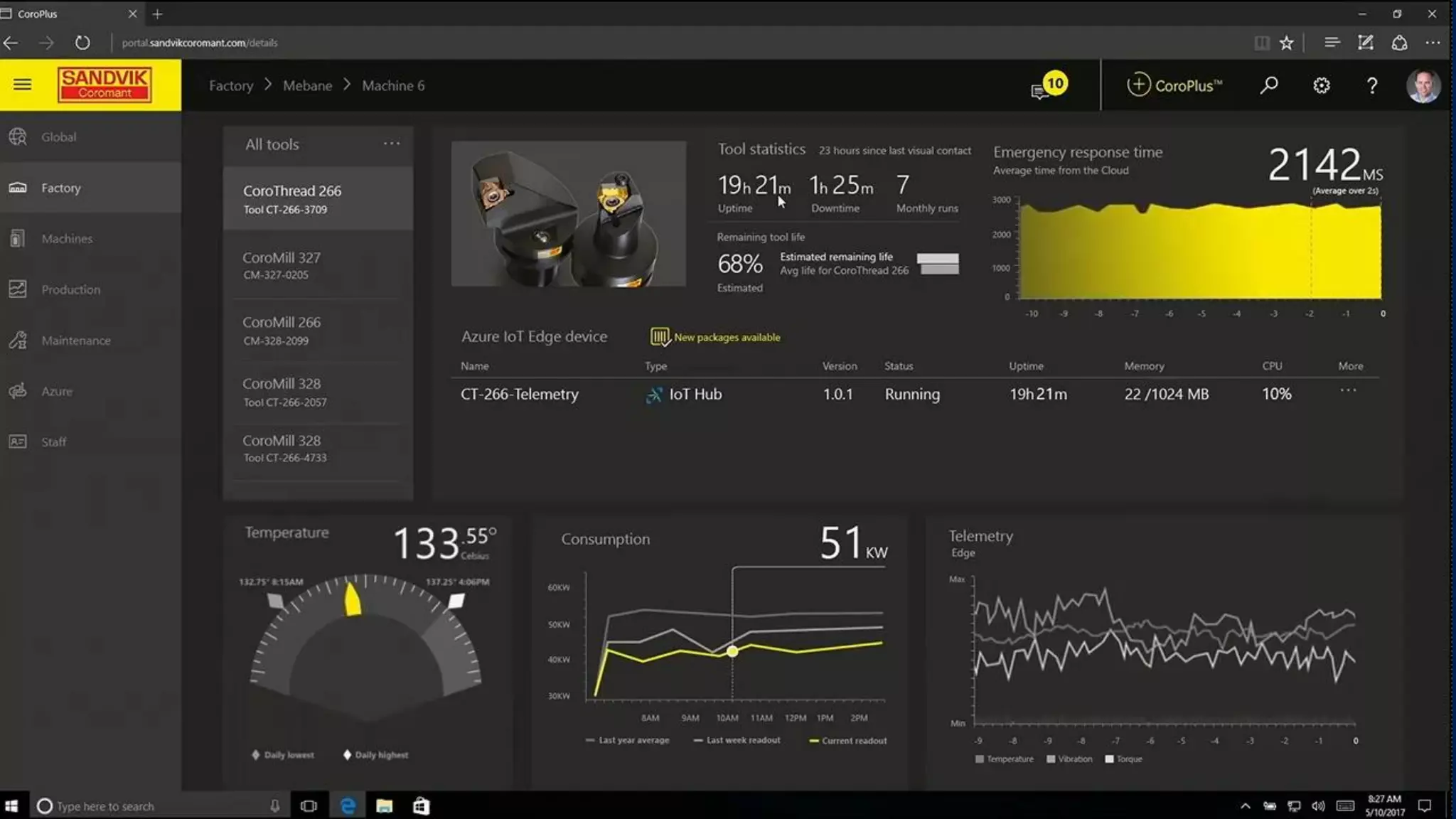Toggle the Vibration legend box in Telemetry

(1051, 759)
